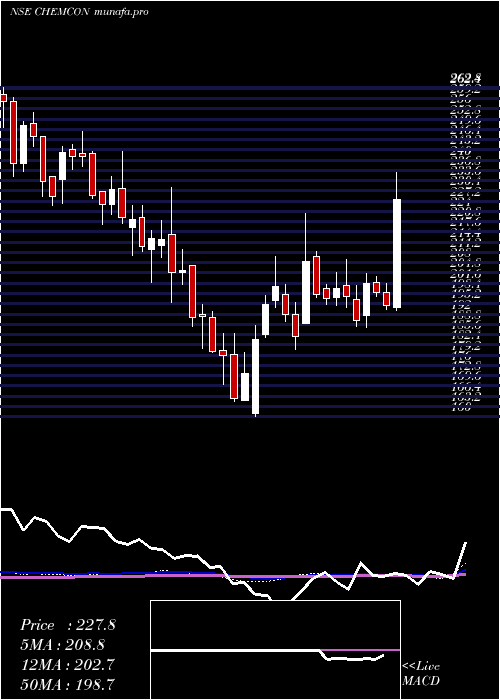Viewport: 500px width, 700px height.
Task: Click the NSE CHEMCON munafa.pro title text
Action: click(79, 12)
